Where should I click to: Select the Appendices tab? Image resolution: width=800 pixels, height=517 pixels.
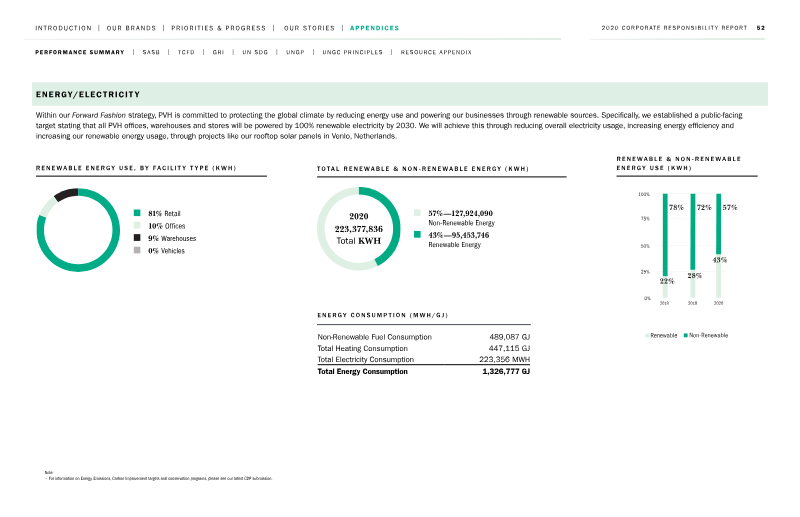[x=374, y=28]
